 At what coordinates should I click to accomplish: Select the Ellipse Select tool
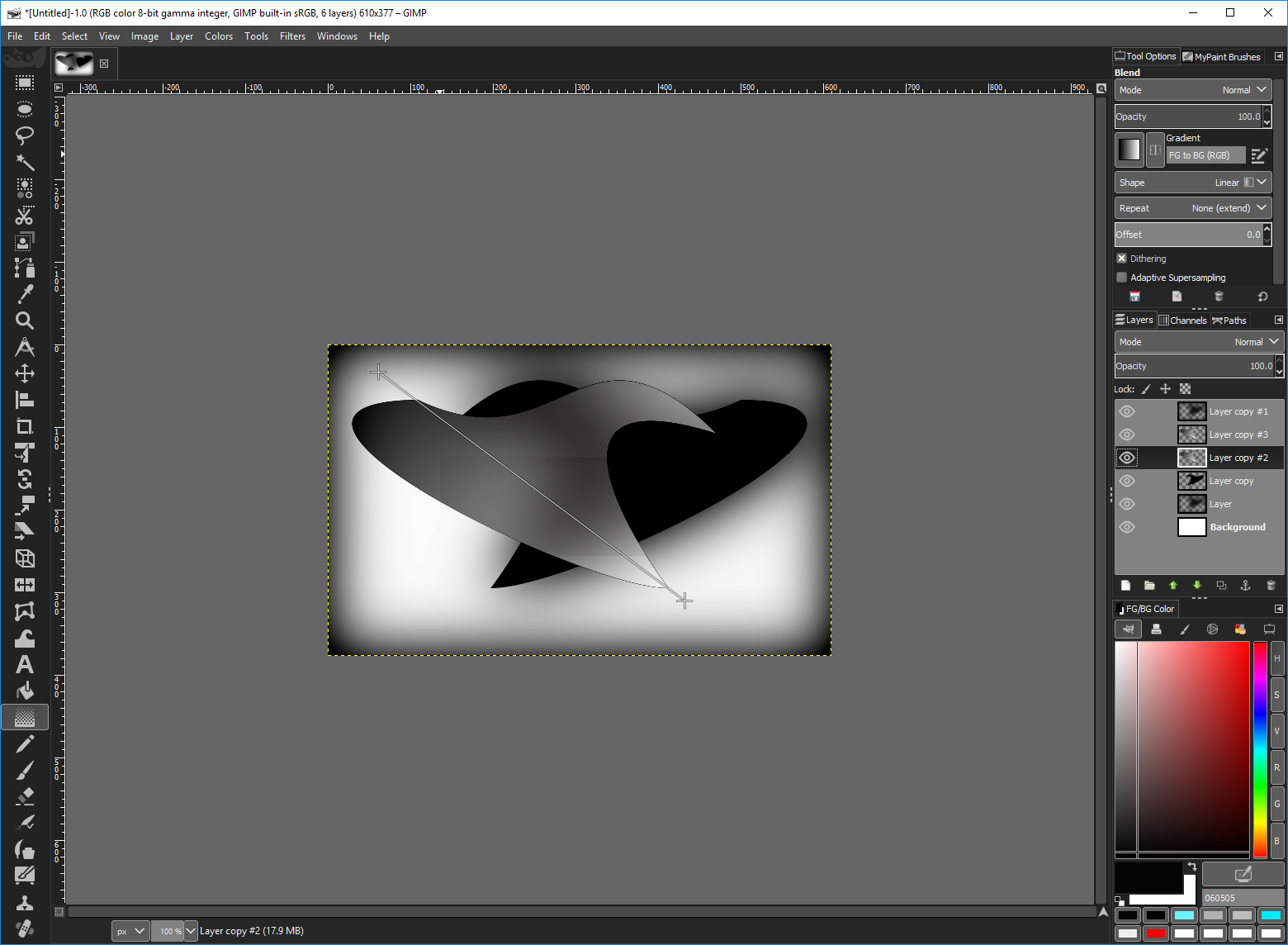tap(25, 109)
